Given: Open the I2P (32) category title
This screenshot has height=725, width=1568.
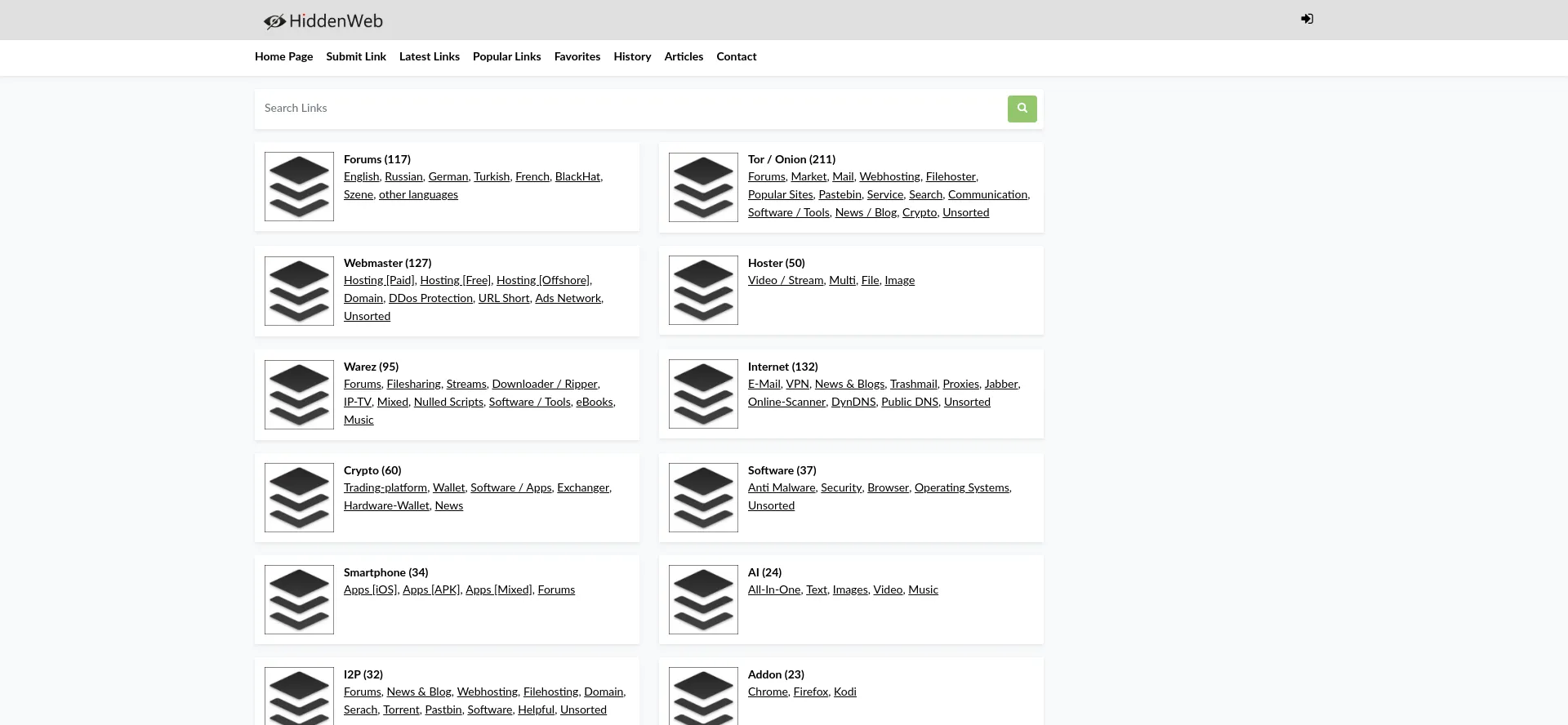Looking at the screenshot, I should pyautogui.click(x=363, y=675).
